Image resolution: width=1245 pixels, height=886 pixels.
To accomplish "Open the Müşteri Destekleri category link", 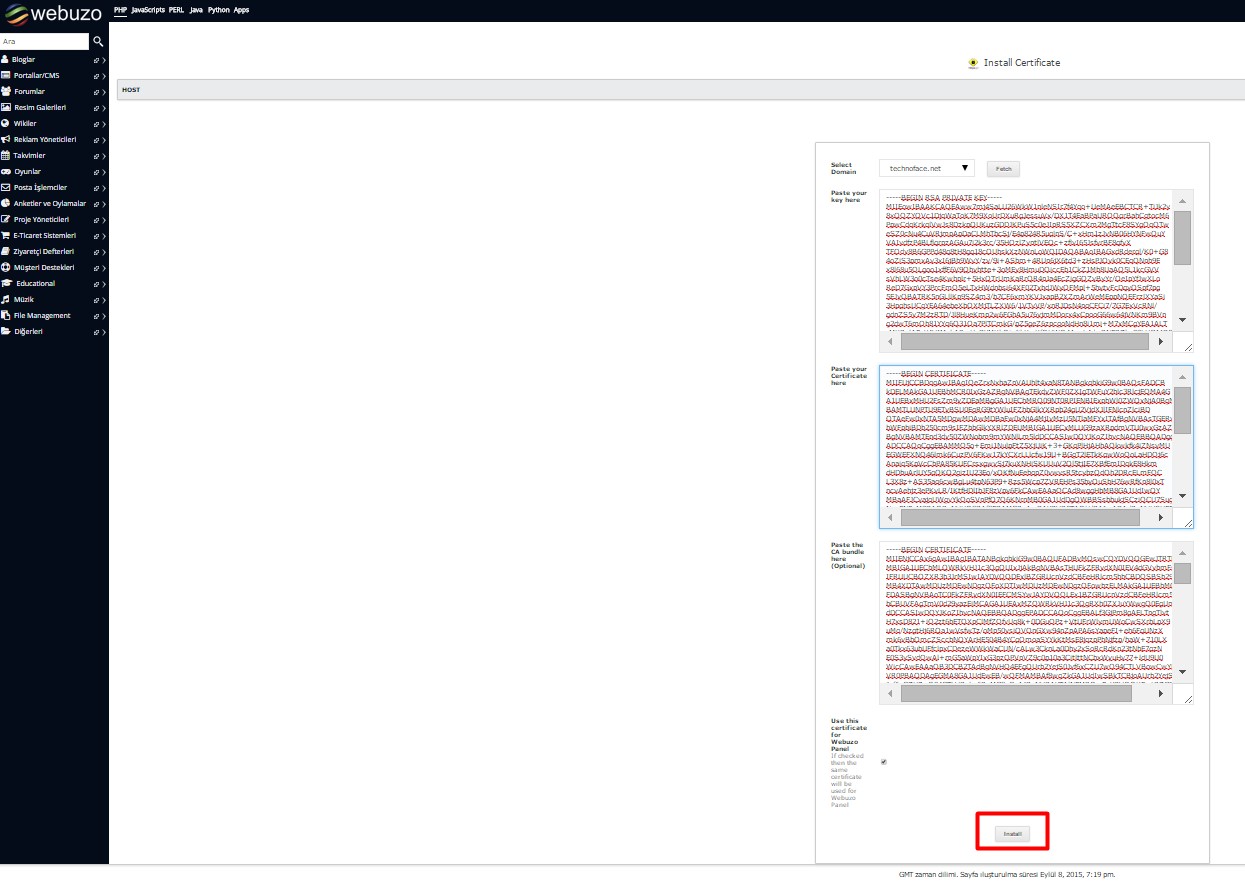I will pyautogui.click(x=45, y=267).
